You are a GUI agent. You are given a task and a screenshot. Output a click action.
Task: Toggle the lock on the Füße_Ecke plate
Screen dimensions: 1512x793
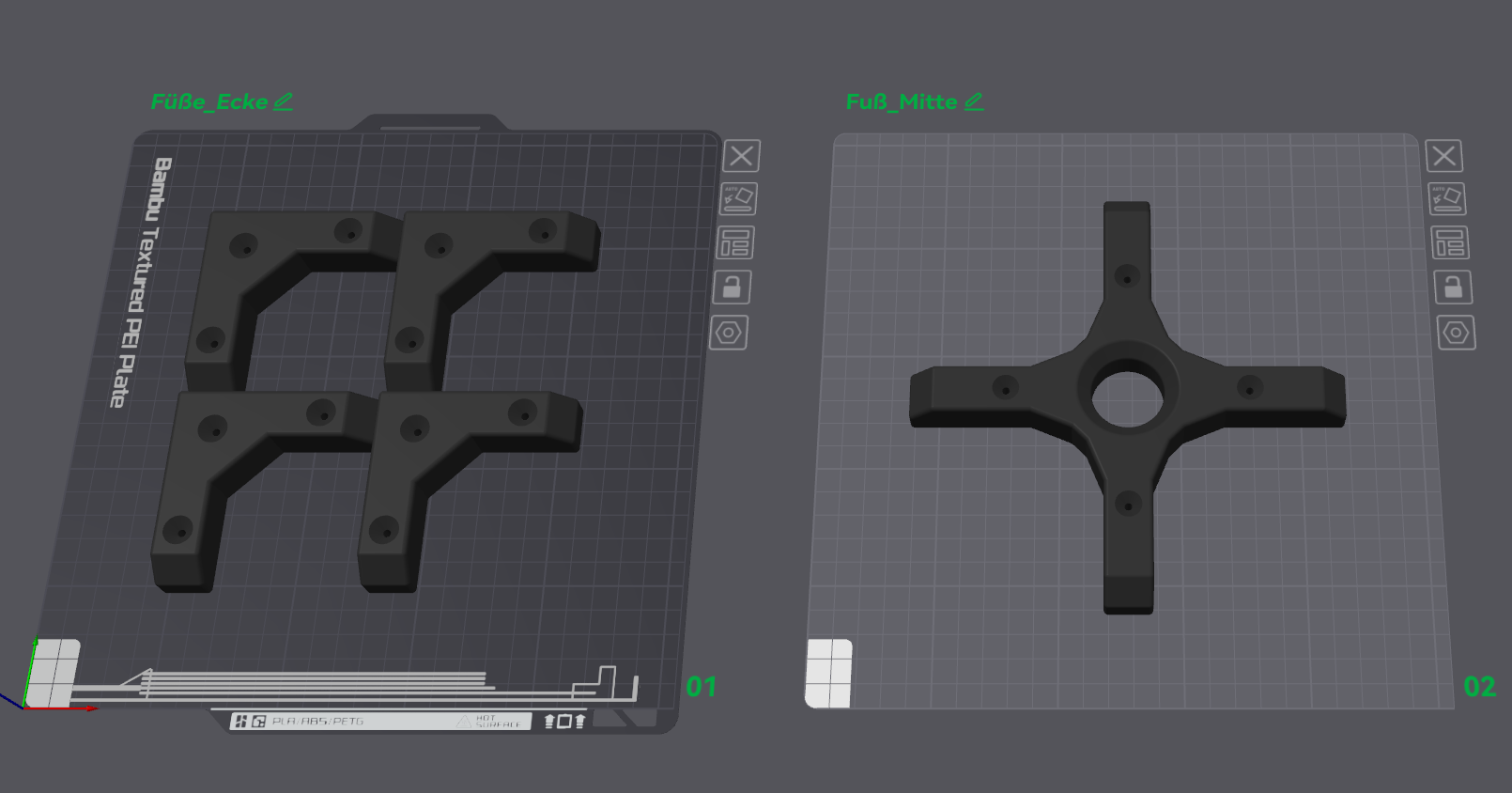point(732,288)
